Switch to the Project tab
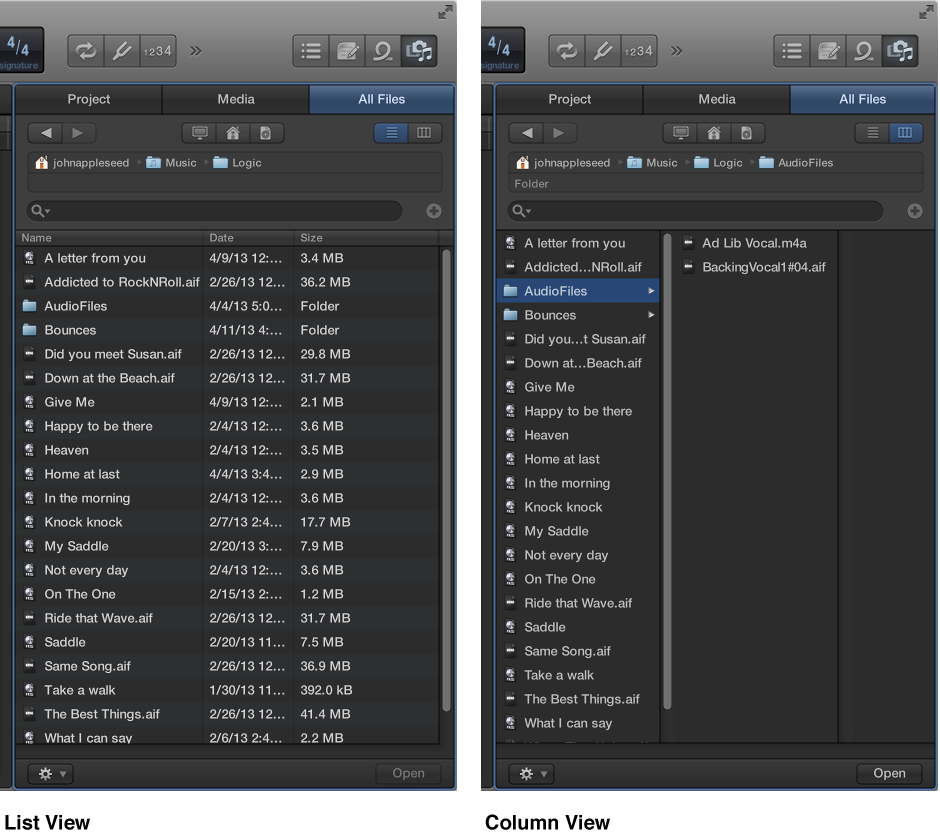This screenshot has height=840, width=940. [88, 99]
